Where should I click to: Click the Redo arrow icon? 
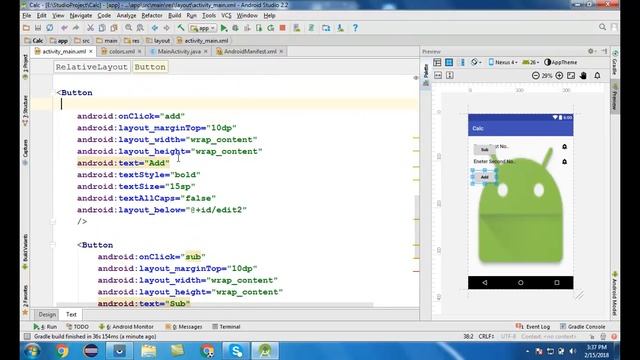[x=76, y=28]
